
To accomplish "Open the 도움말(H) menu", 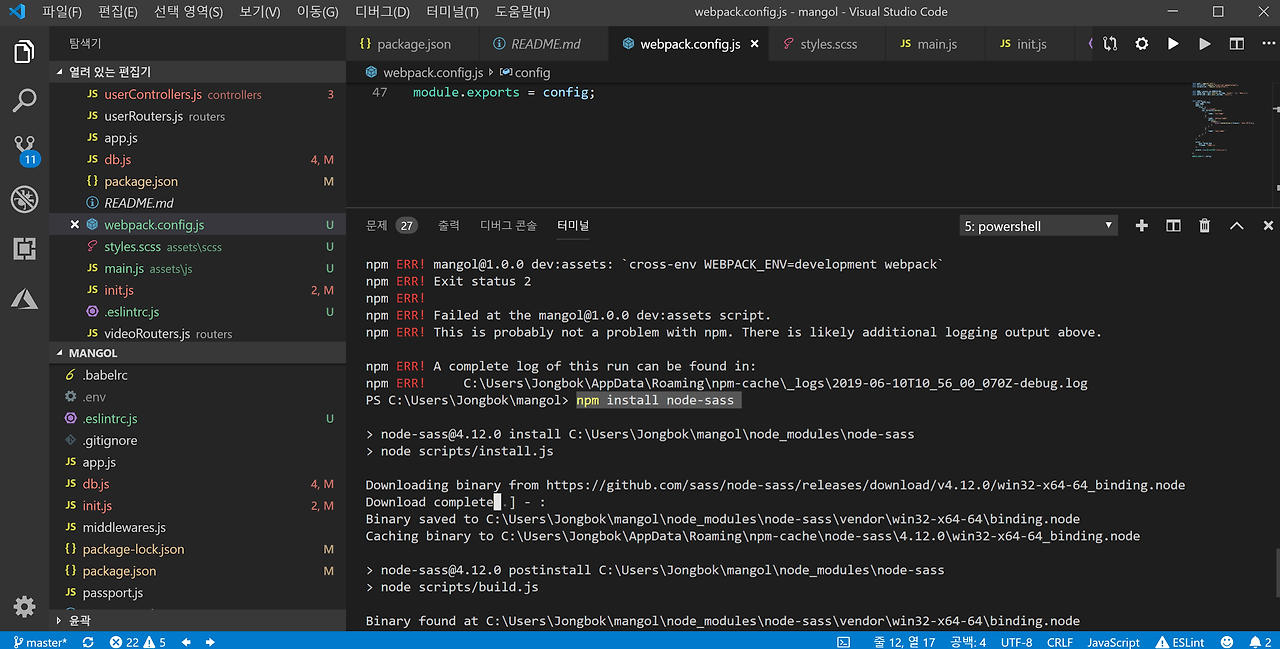I will click(x=522, y=12).
